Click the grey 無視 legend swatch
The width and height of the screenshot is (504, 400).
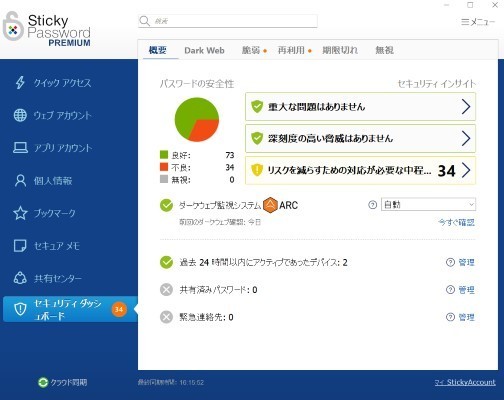coord(164,179)
